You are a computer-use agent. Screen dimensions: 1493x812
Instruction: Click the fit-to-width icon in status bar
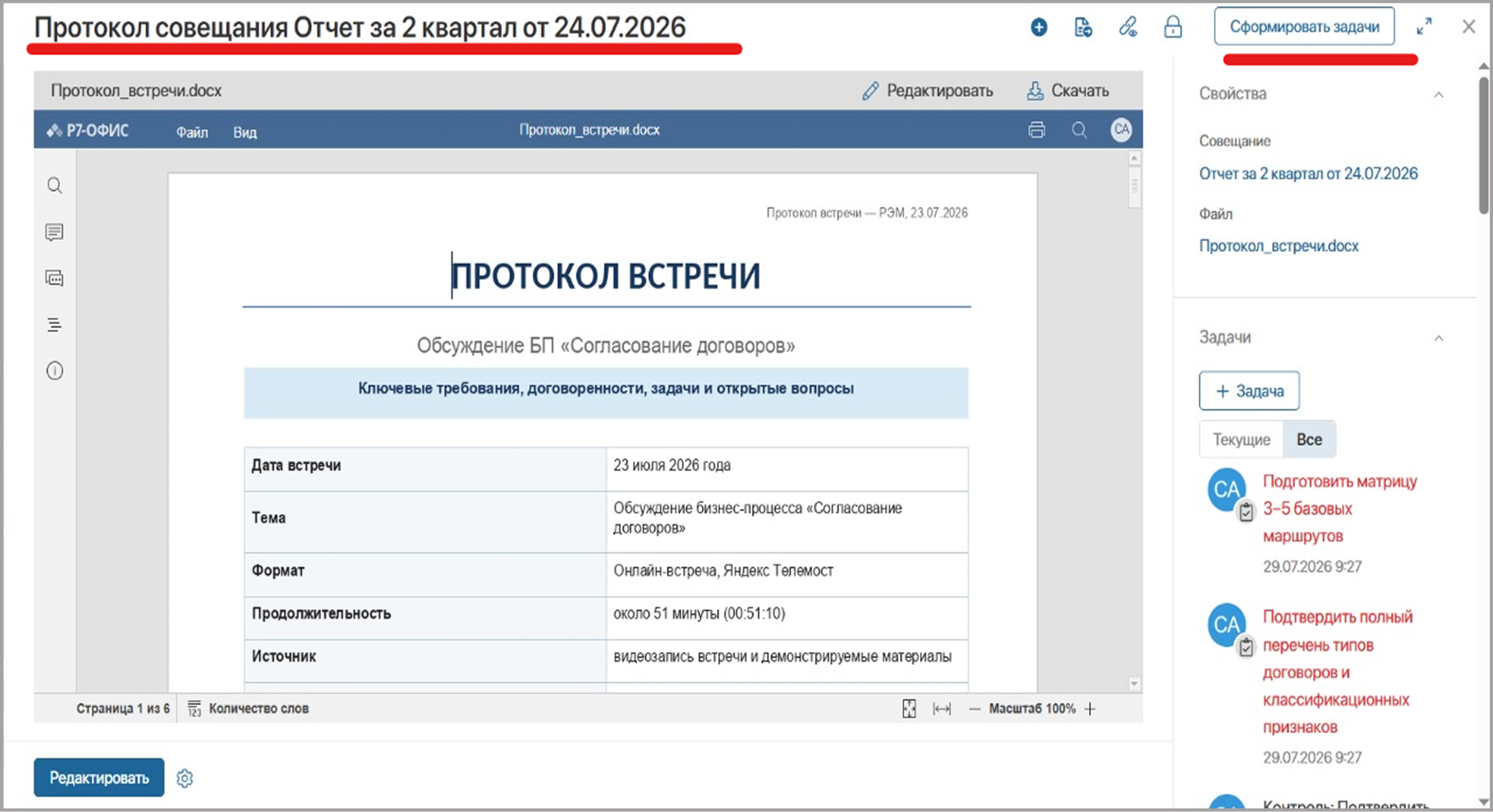pos(942,708)
